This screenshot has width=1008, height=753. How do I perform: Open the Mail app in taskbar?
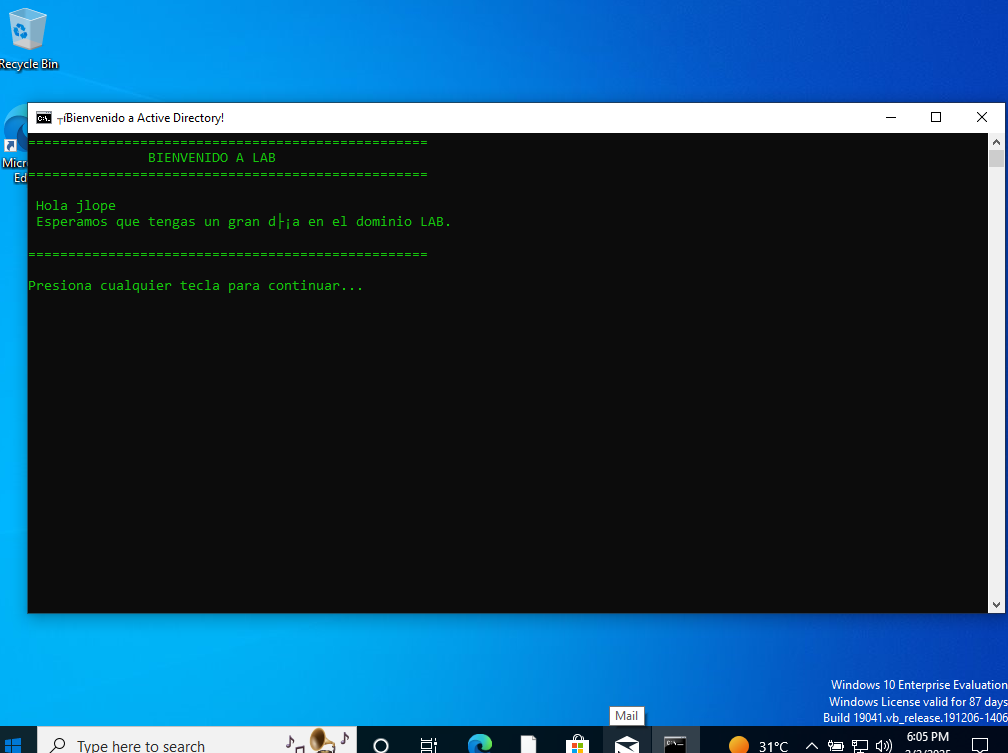pyautogui.click(x=627, y=745)
